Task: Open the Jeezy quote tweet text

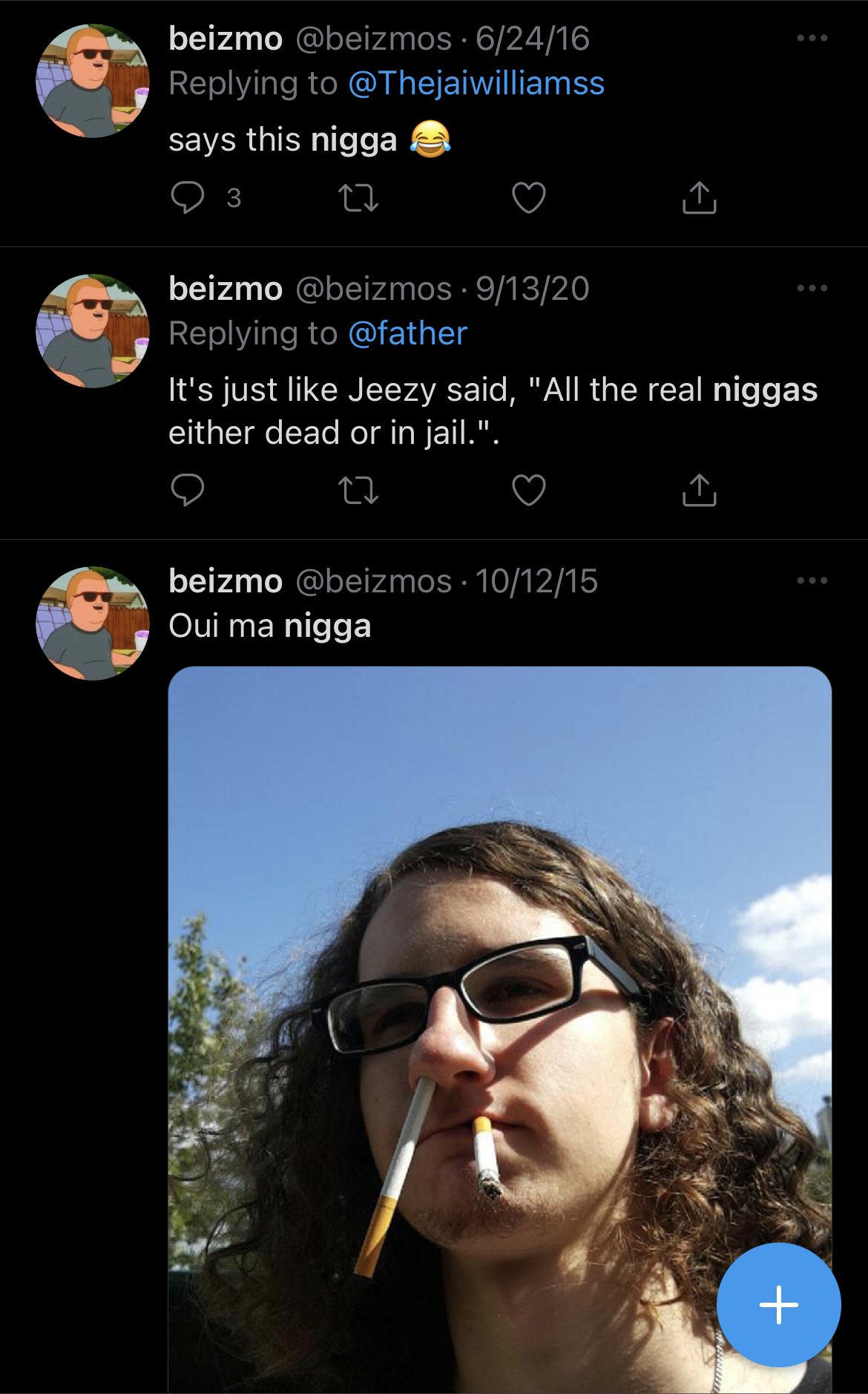Action: [493, 411]
